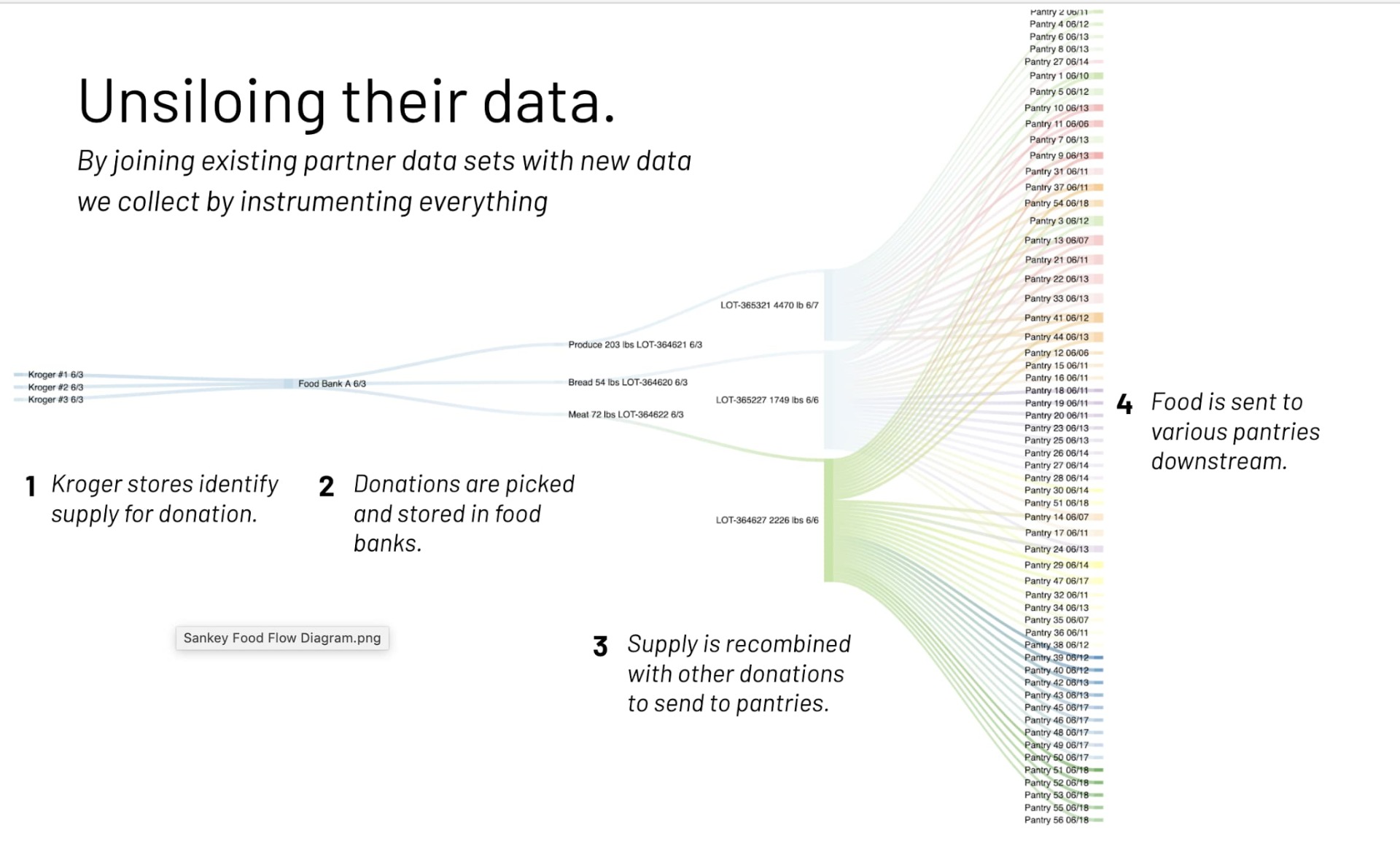Click the LOT-365321 4470 lb 6/7 label
This screenshot has width=1400, height=841.
pos(769,305)
